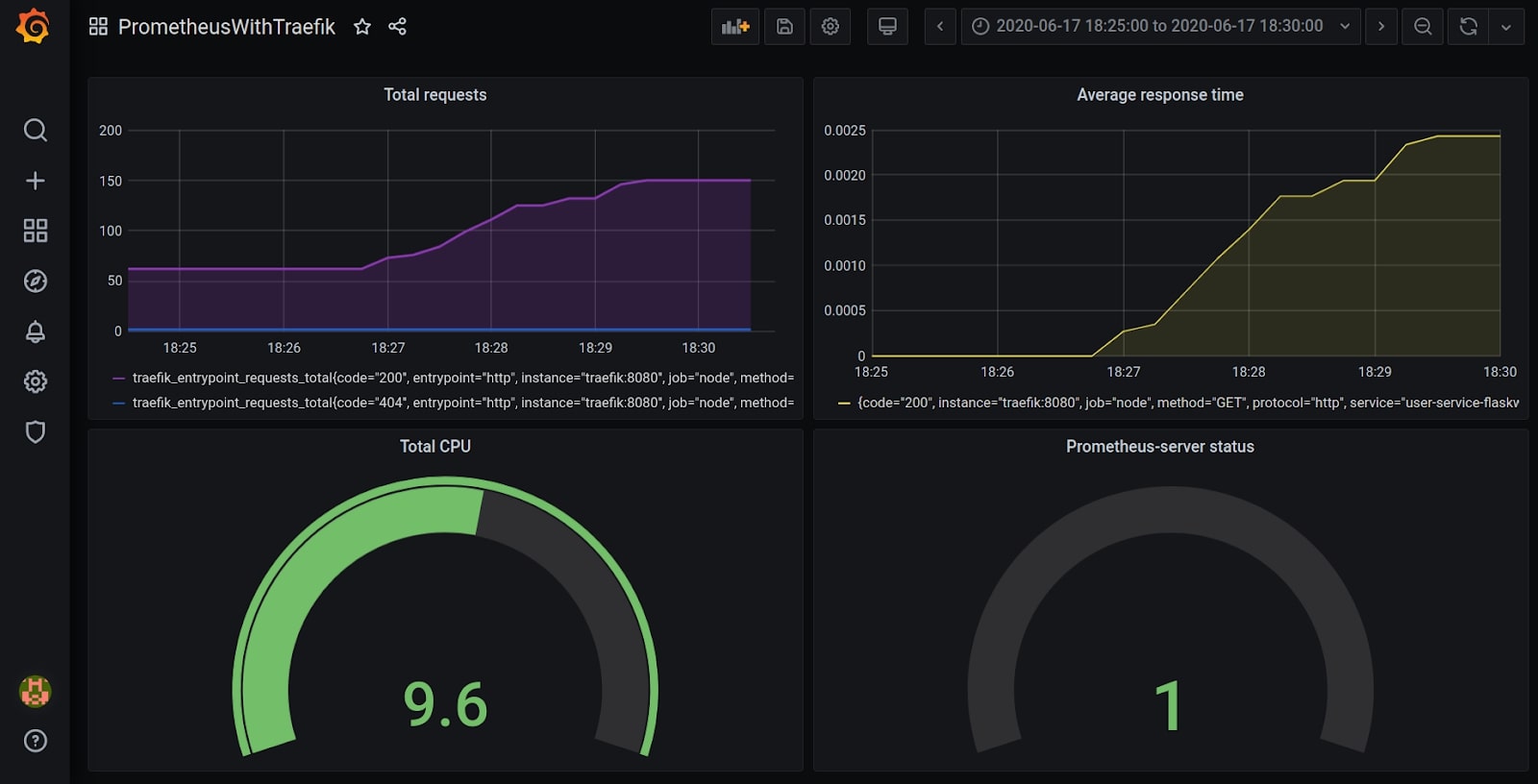Open the Alerting bell icon
Screen dimensions: 1538x784
tap(35, 331)
